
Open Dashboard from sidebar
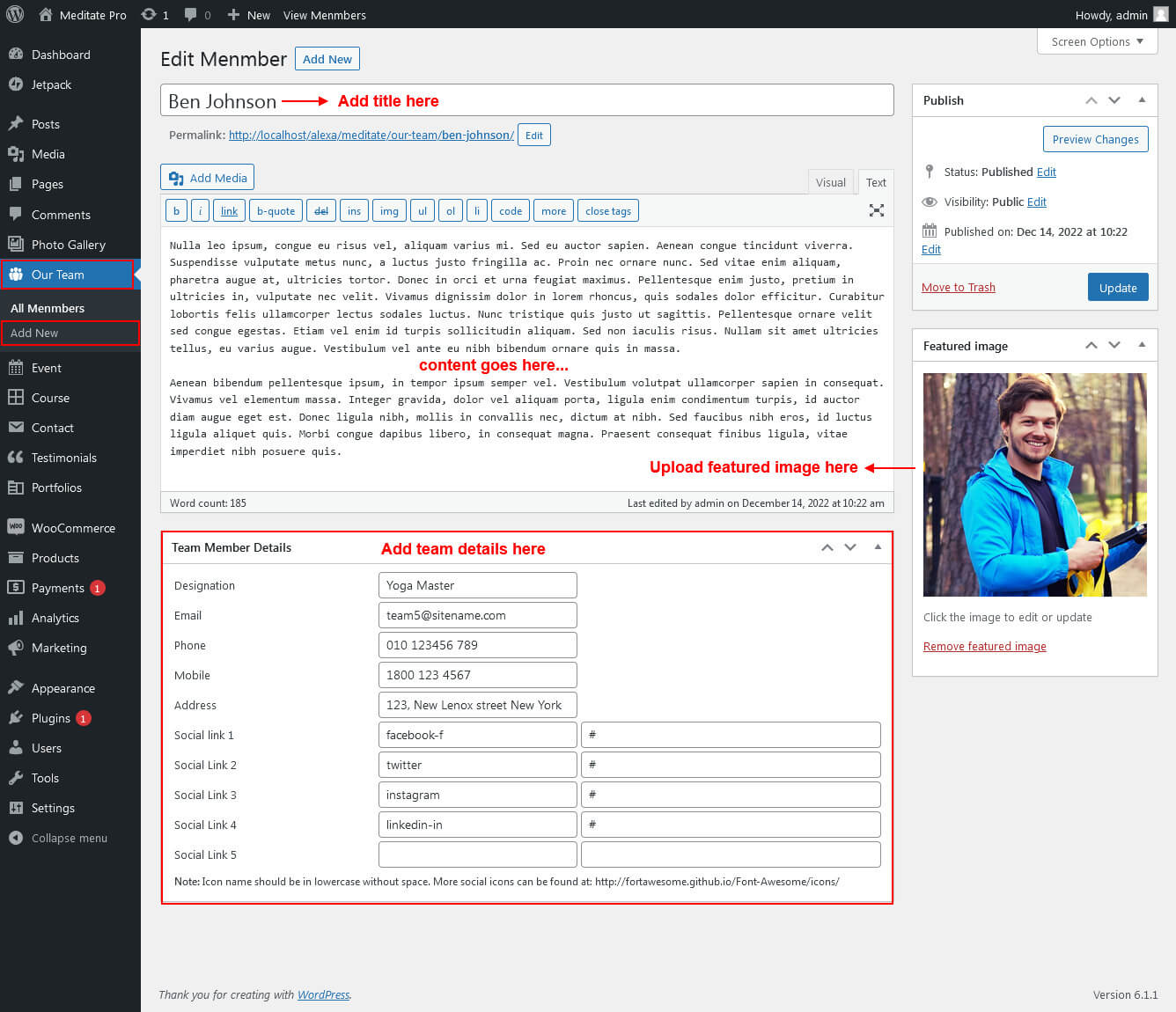(70, 55)
